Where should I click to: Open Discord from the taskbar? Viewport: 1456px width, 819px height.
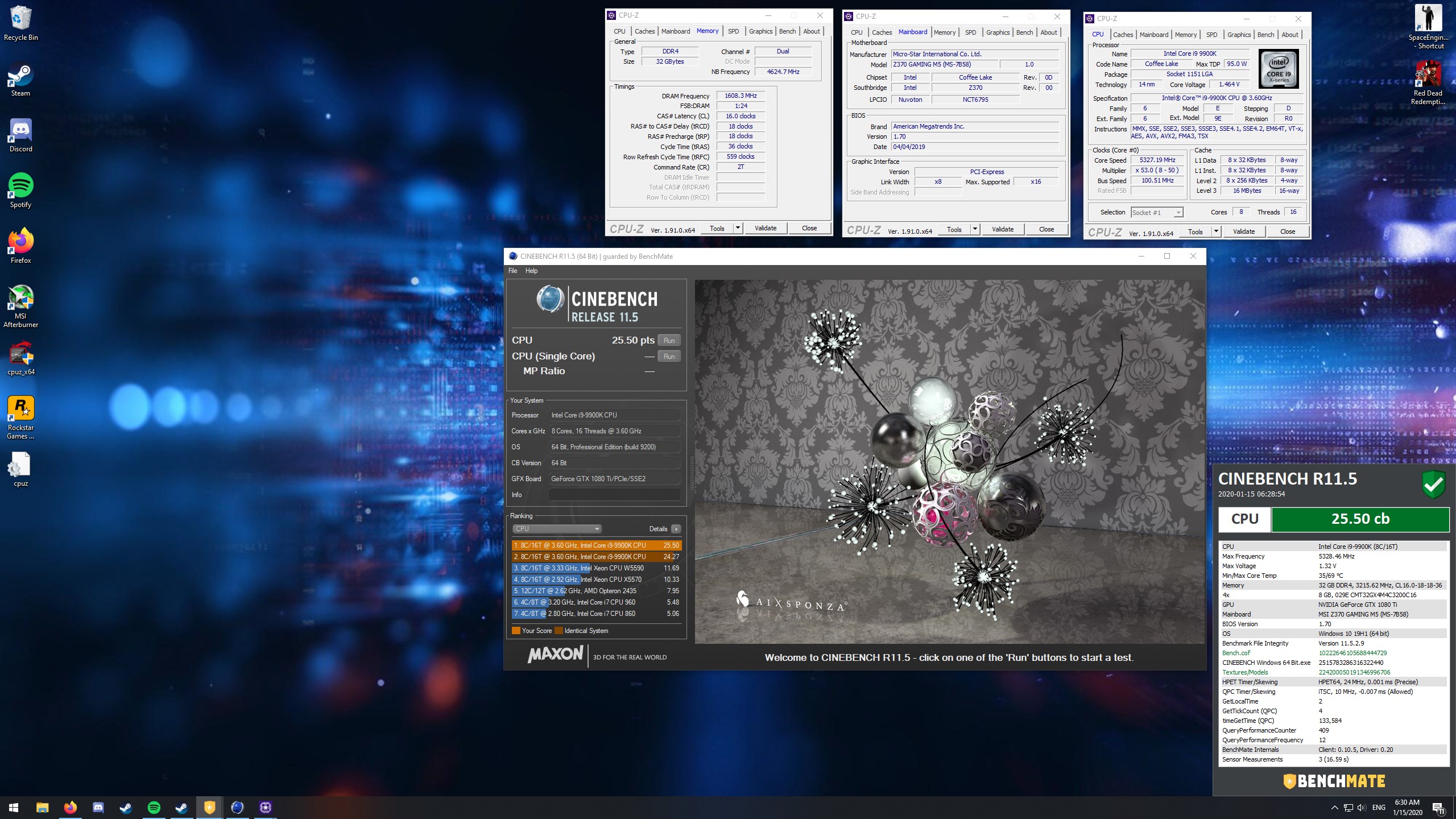pos(98,807)
